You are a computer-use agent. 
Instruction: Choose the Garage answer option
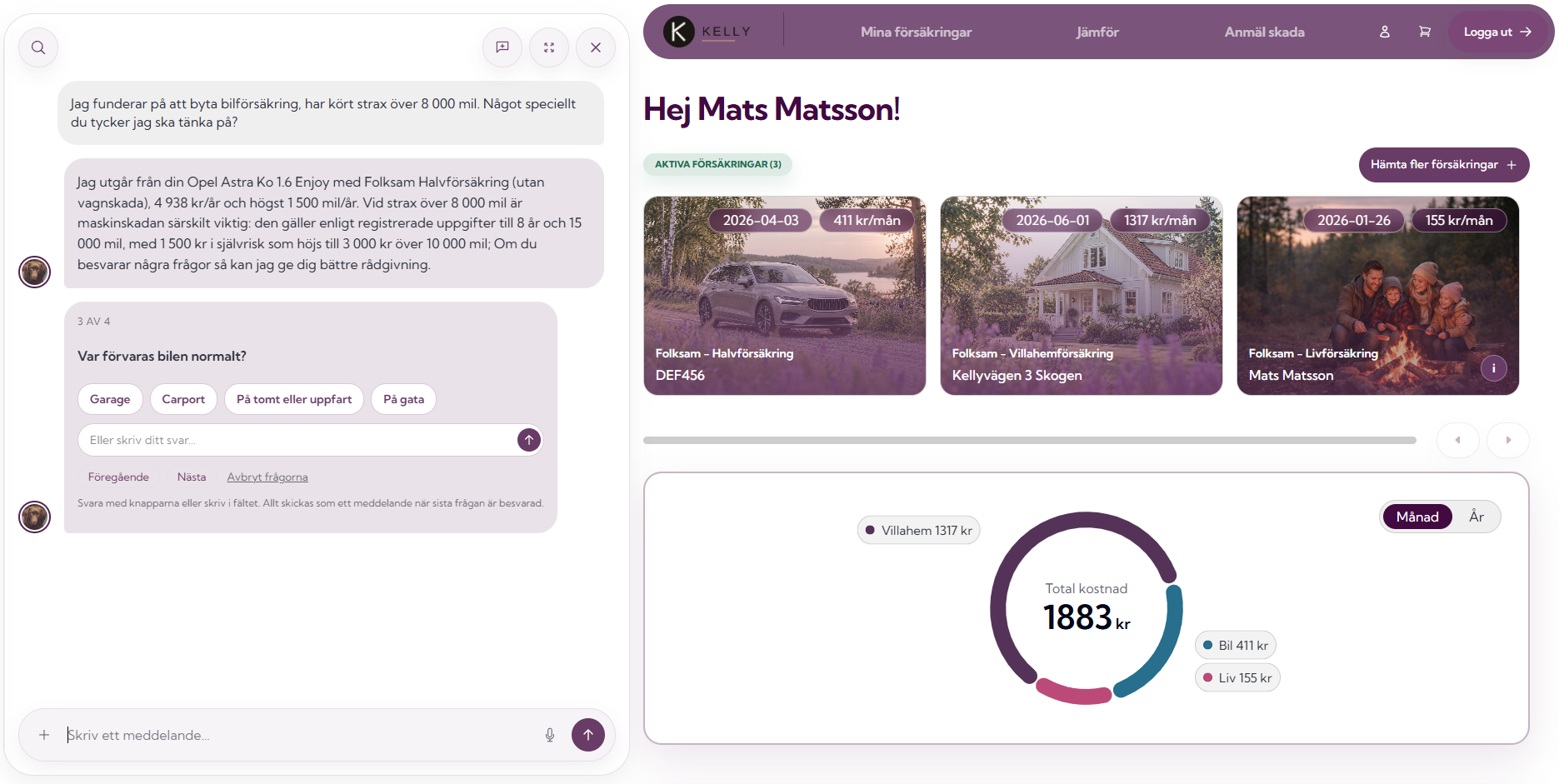point(110,399)
